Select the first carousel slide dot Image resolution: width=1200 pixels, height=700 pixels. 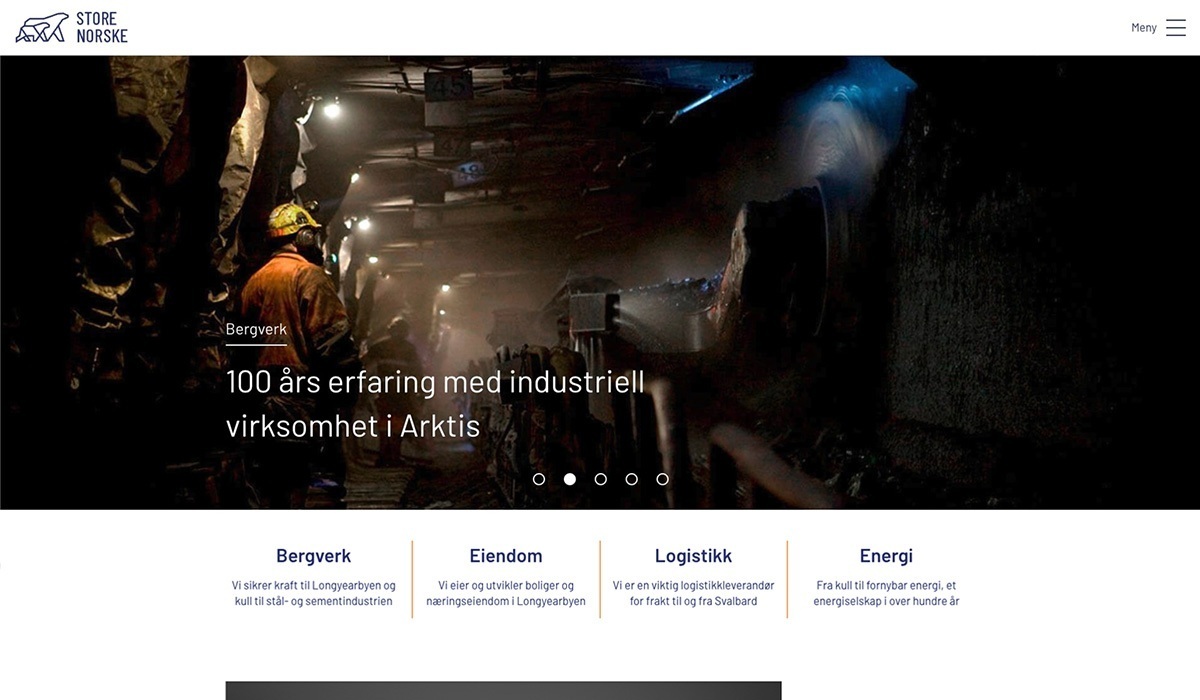click(539, 479)
